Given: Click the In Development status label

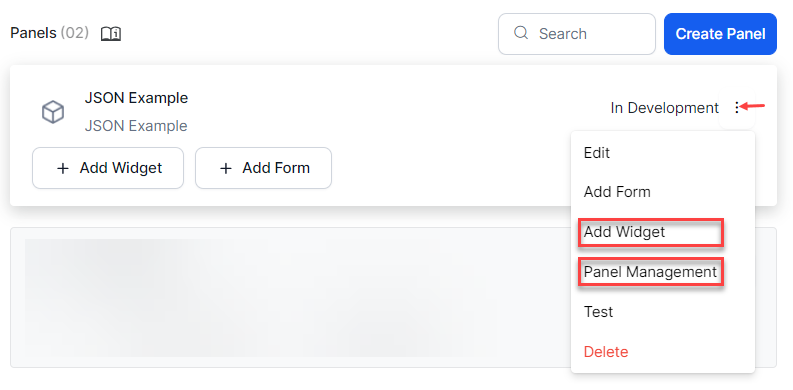Looking at the screenshot, I should point(665,108).
